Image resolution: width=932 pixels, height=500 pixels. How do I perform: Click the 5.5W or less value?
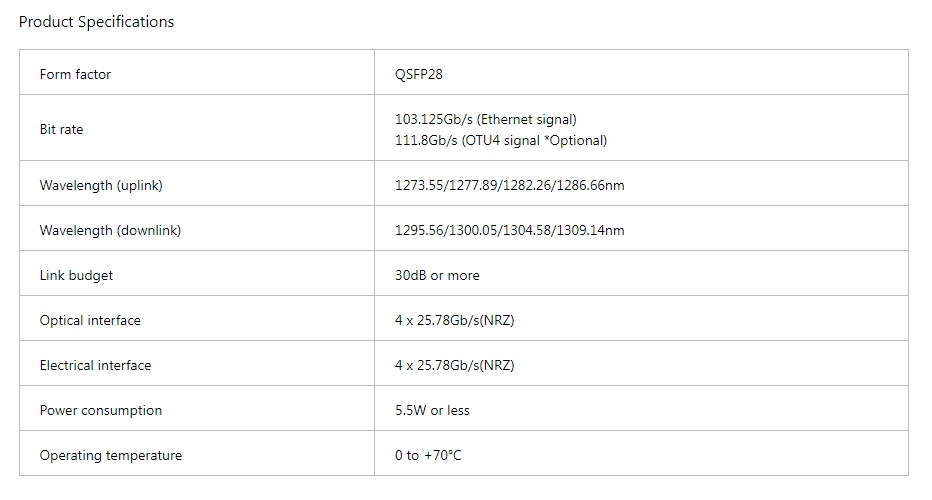[432, 411]
